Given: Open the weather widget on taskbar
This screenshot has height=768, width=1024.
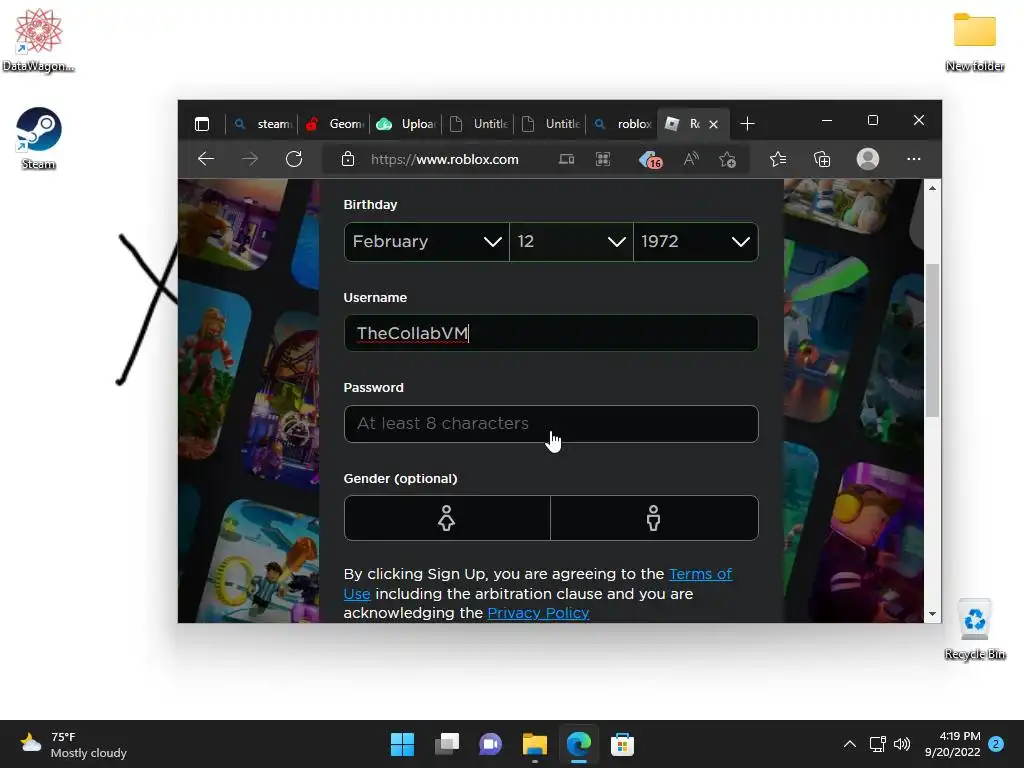Looking at the screenshot, I should click(x=73, y=744).
